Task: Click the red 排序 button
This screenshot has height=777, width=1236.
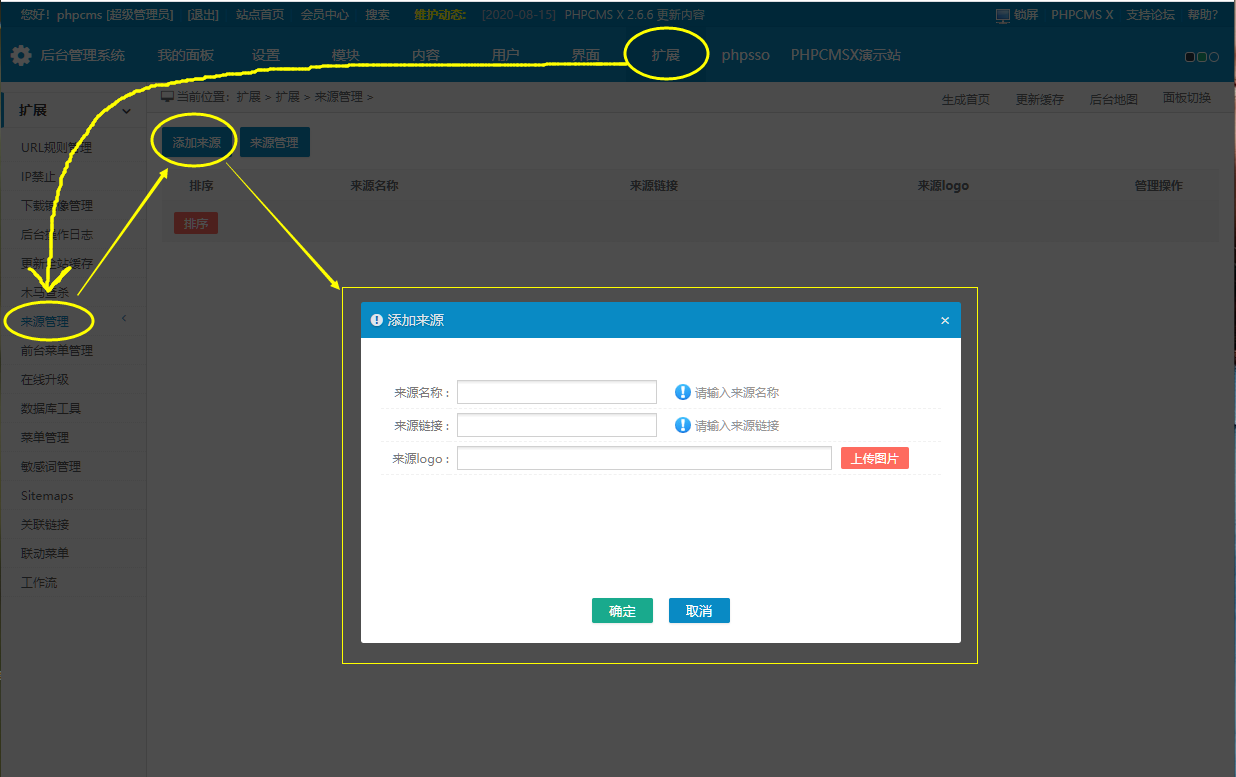Action: pos(196,223)
